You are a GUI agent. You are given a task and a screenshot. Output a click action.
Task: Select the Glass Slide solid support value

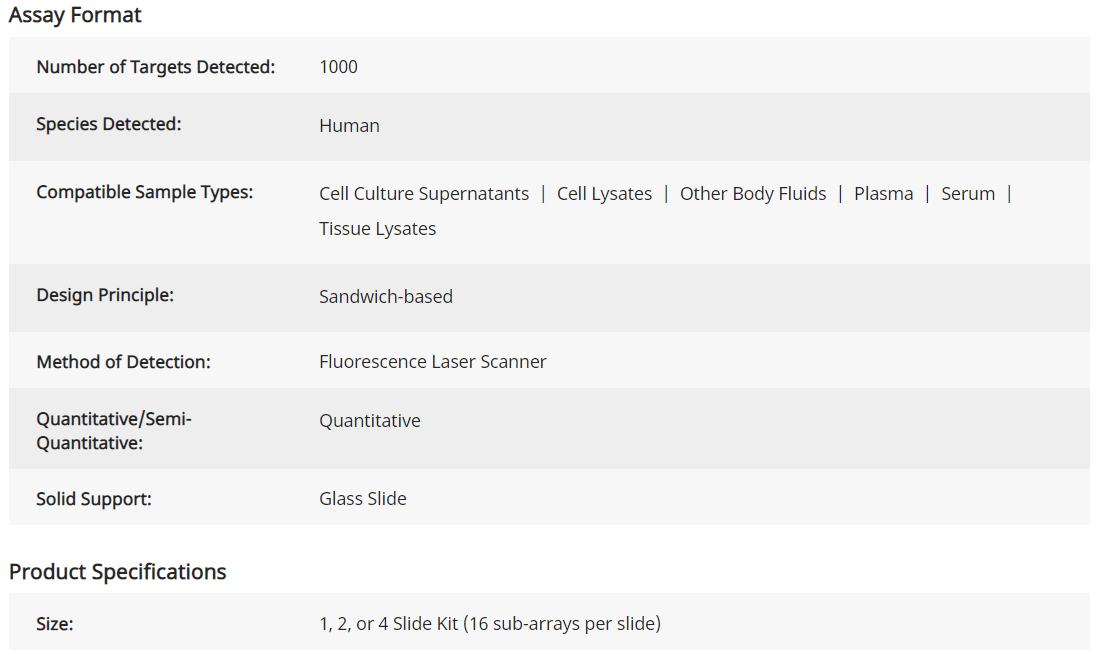pos(362,499)
